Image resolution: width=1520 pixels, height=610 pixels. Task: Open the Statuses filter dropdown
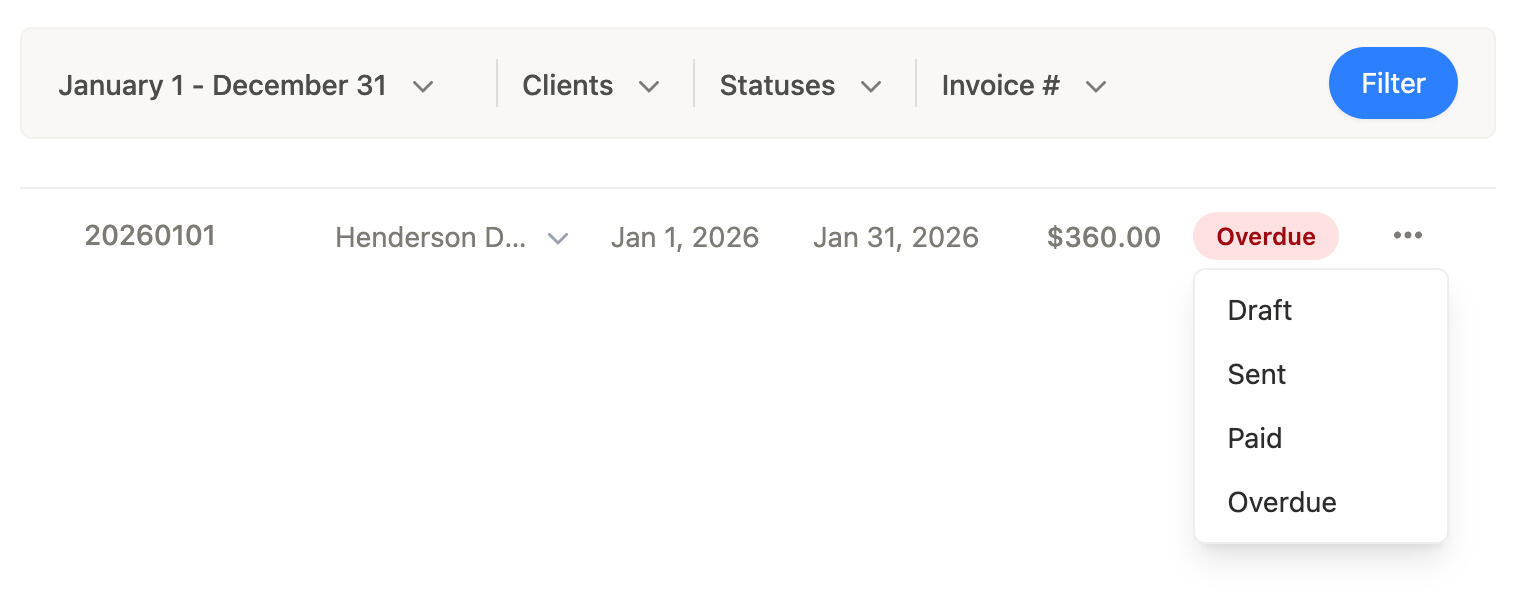tap(777, 87)
